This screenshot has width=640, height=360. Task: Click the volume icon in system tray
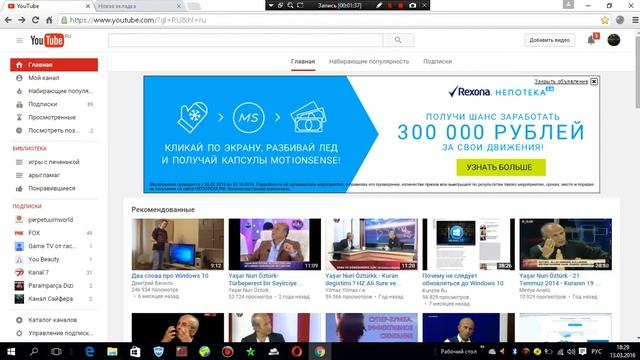[571, 351]
